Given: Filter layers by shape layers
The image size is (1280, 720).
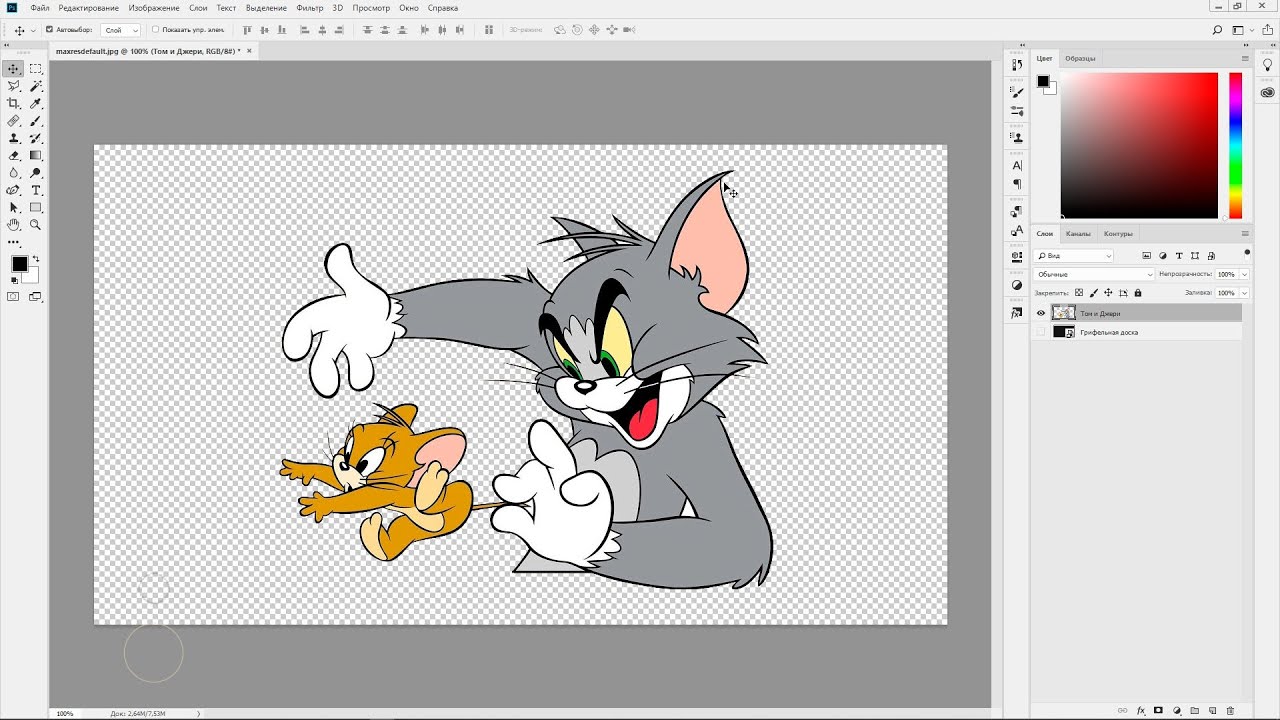Looking at the screenshot, I should coord(1195,256).
